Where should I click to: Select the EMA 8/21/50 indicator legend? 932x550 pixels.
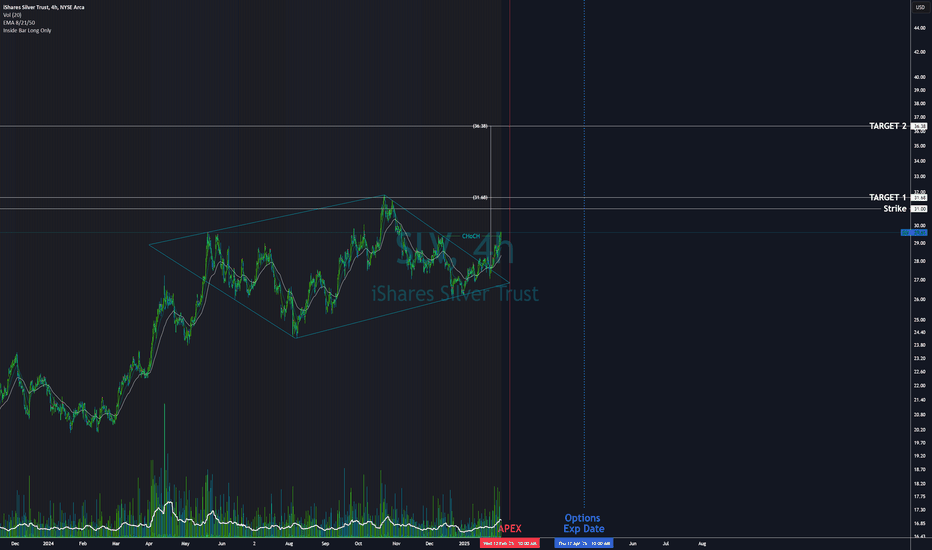pyautogui.click(x=19, y=23)
